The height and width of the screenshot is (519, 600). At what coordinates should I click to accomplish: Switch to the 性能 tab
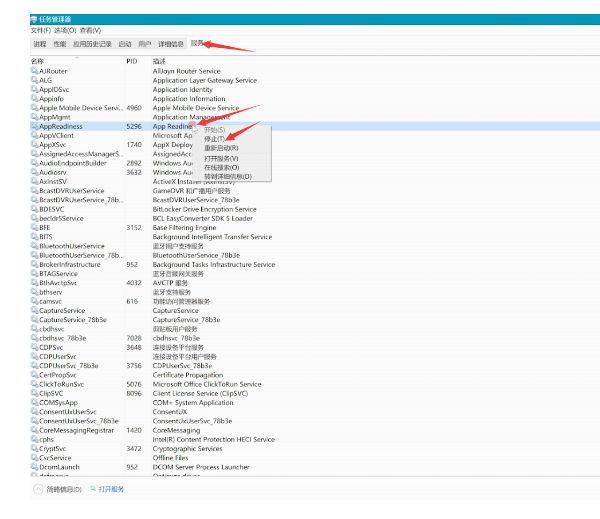(60, 44)
